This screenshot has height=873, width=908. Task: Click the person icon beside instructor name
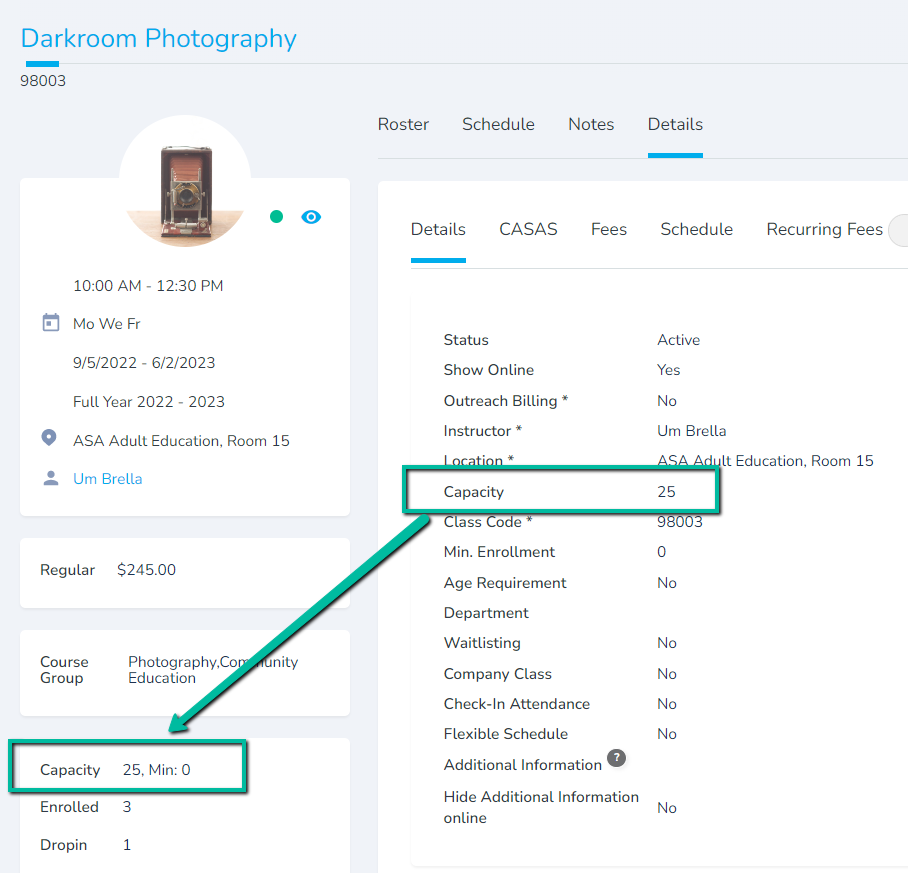coord(51,478)
